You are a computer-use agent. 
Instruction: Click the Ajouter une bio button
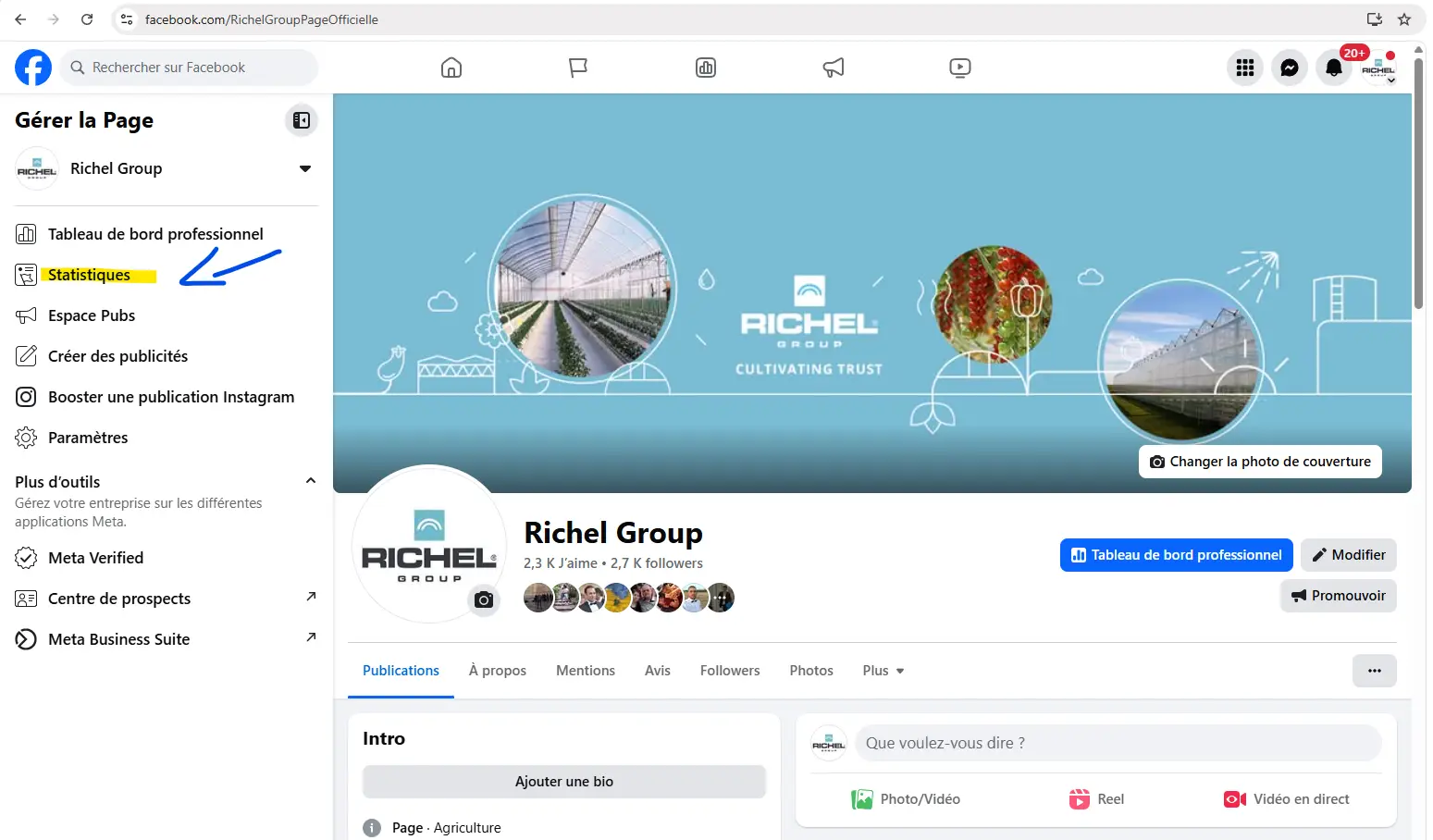click(564, 782)
